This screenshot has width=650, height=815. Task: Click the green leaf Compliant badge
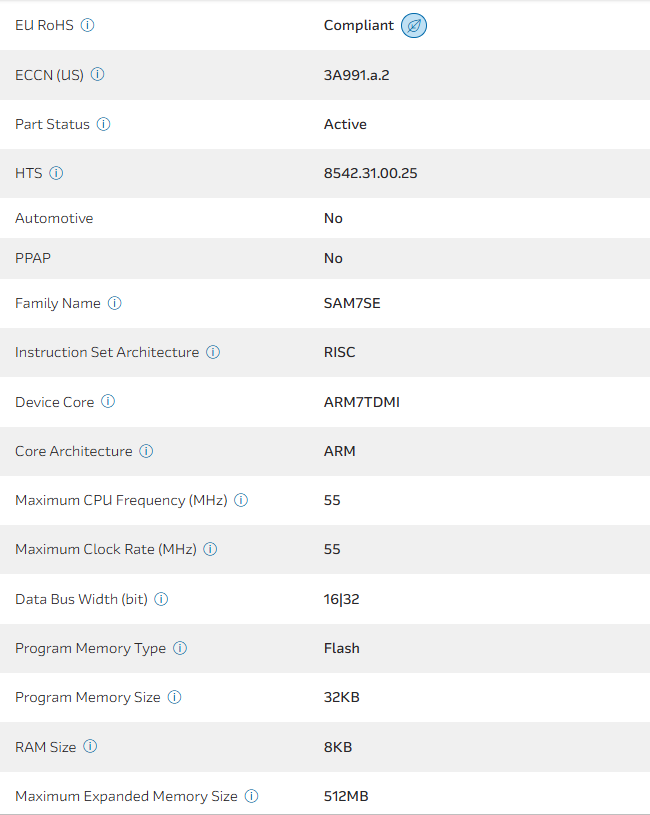tap(414, 26)
